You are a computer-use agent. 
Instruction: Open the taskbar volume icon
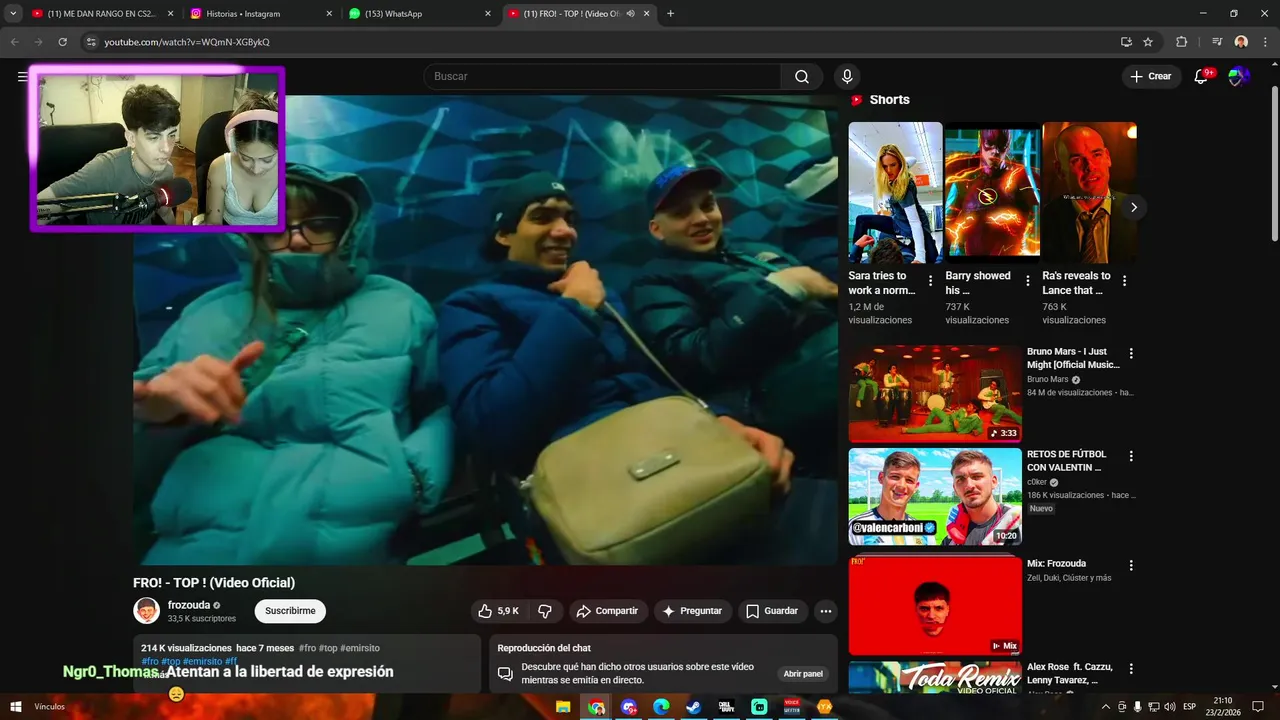(1169, 707)
